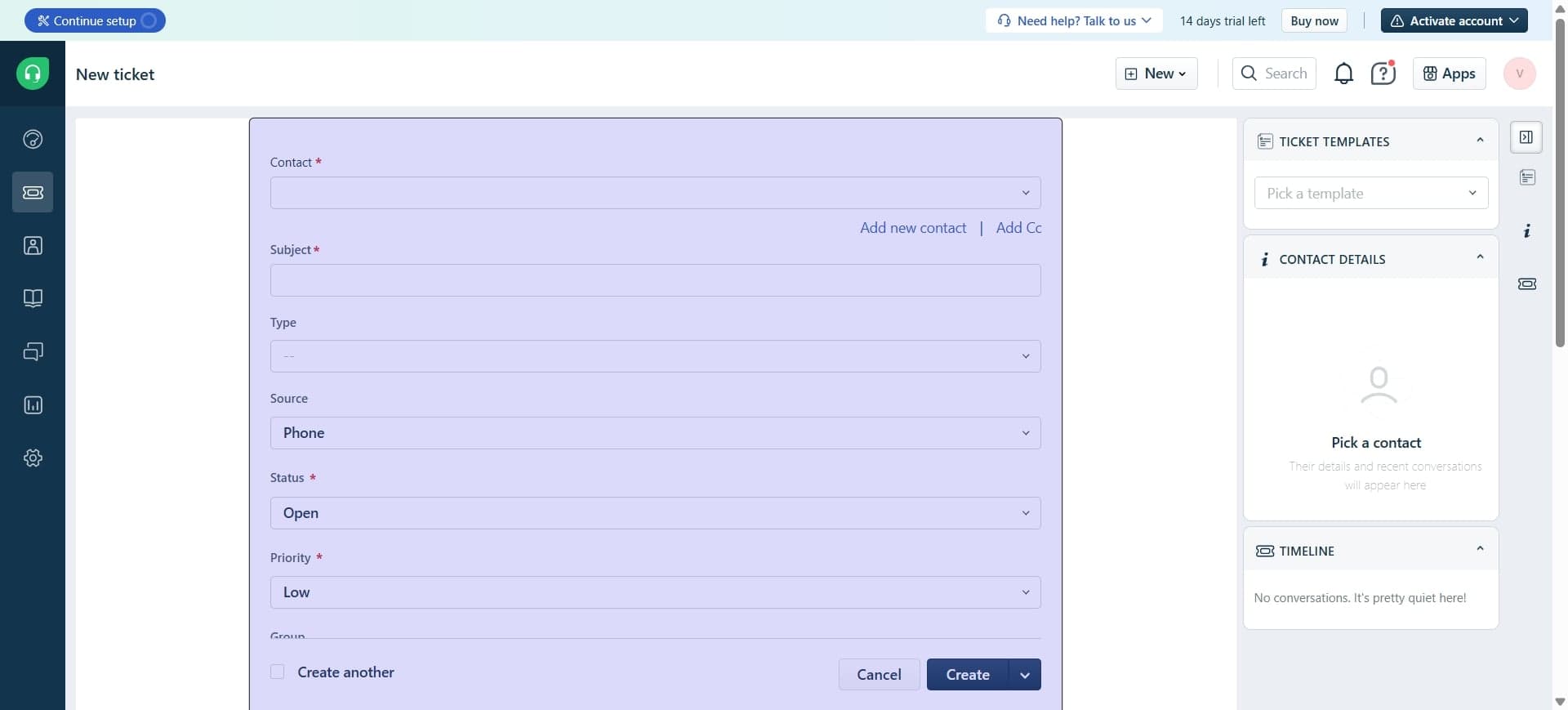Open the user avatar V menu
Viewport: 1568px width, 710px height.
[x=1519, y=74]
